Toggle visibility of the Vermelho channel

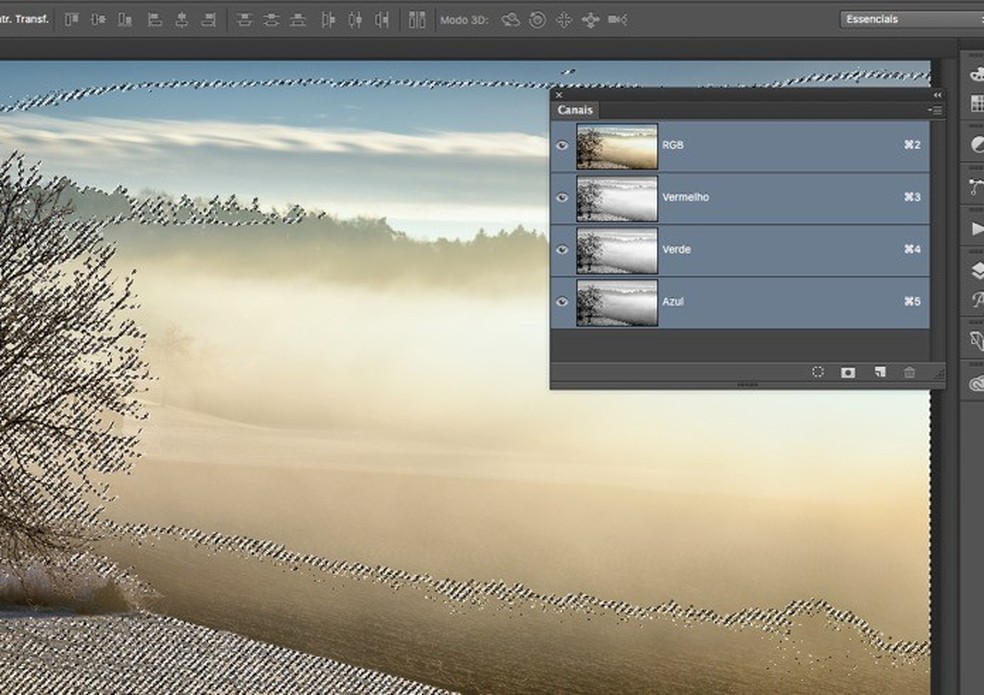(562, 198)
